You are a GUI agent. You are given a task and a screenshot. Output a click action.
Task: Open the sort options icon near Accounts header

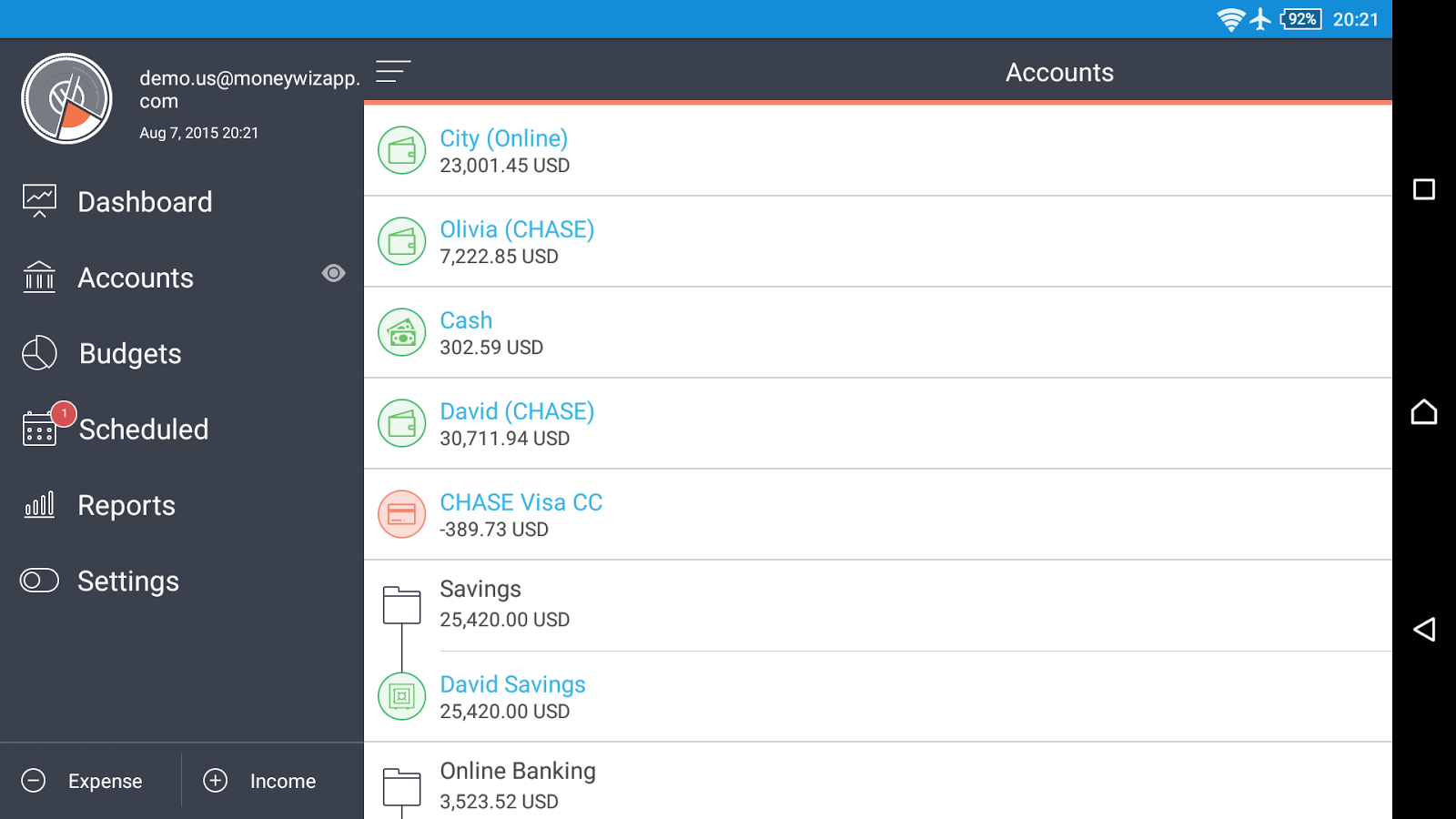[392, 71]
